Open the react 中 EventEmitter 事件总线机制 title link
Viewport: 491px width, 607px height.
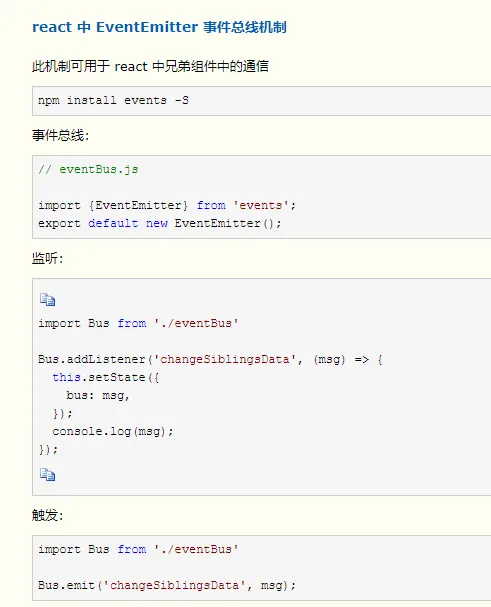[x=159, y=27]
